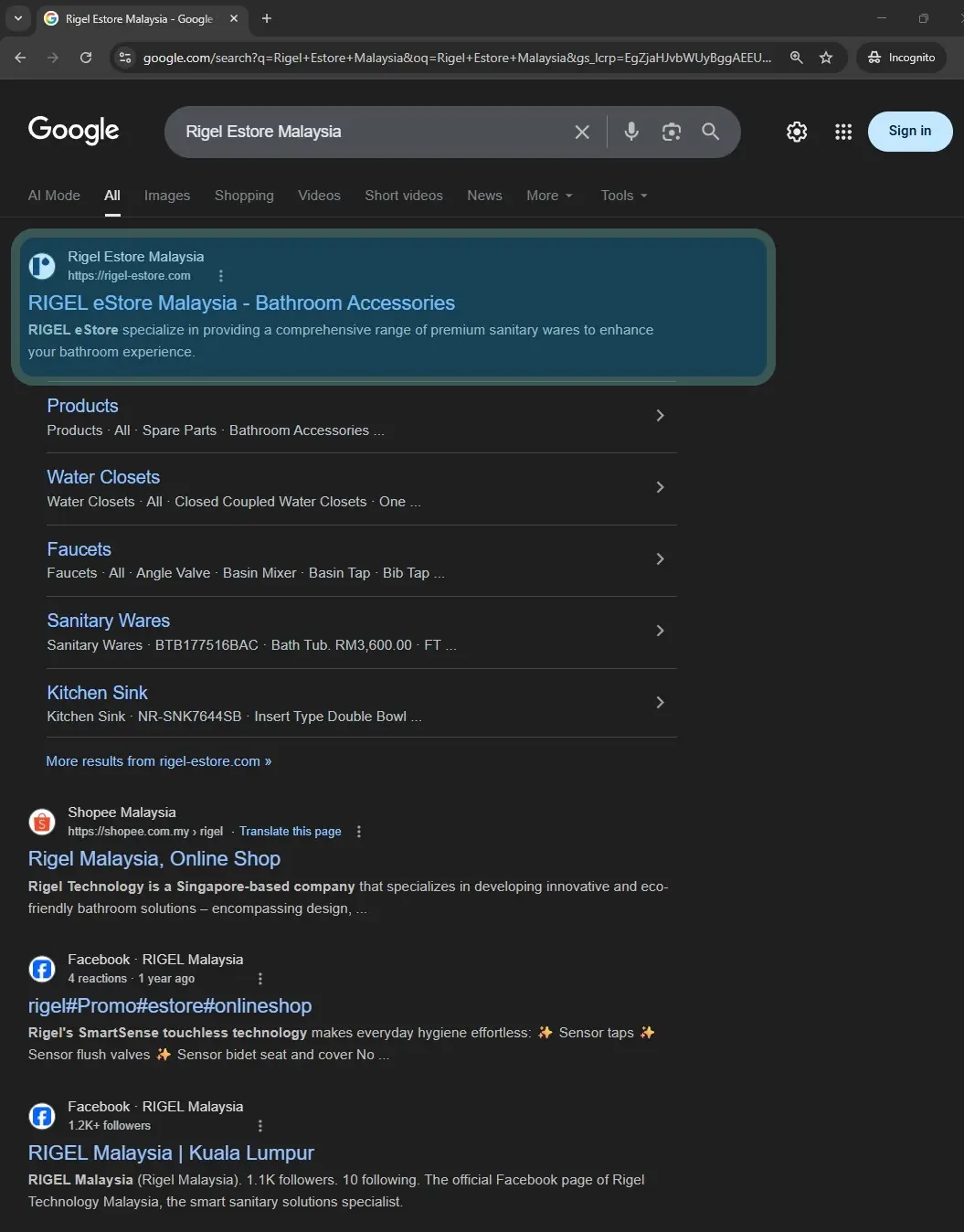Open site info icon in address bar
The image size is (964, 1232).
125,58
